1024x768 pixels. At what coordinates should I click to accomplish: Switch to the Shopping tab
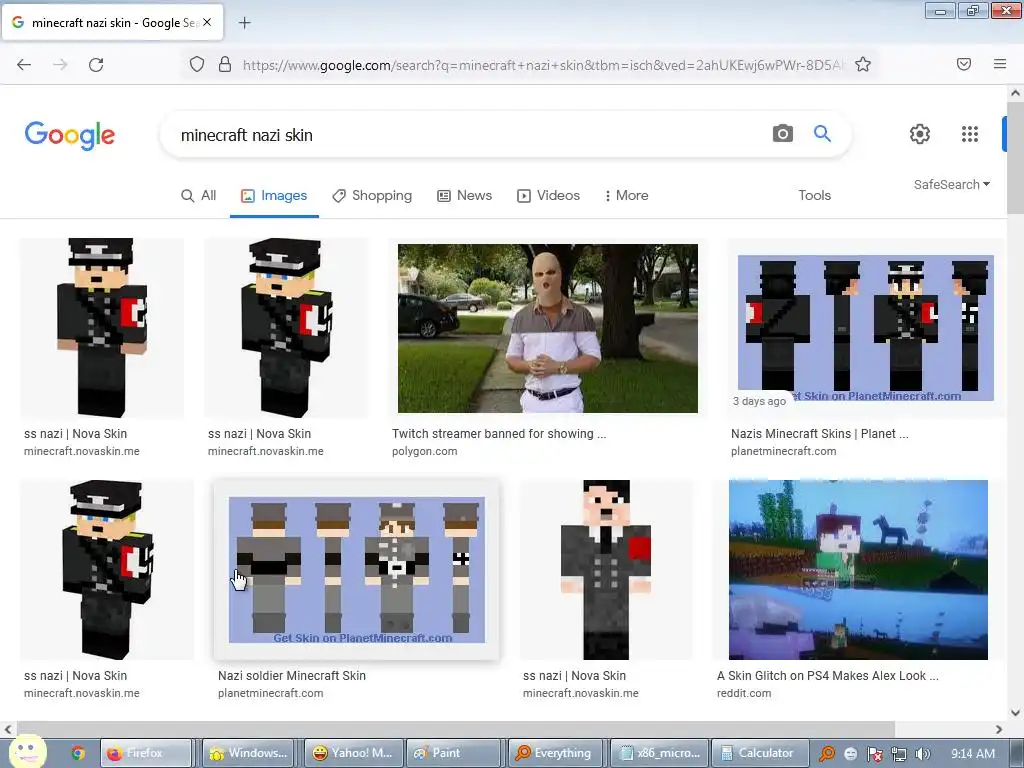point(372,195)
